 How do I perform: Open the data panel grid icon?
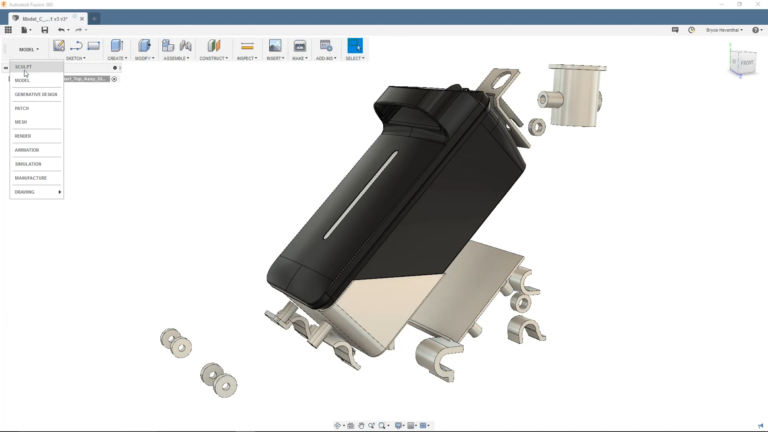[8, 30]
